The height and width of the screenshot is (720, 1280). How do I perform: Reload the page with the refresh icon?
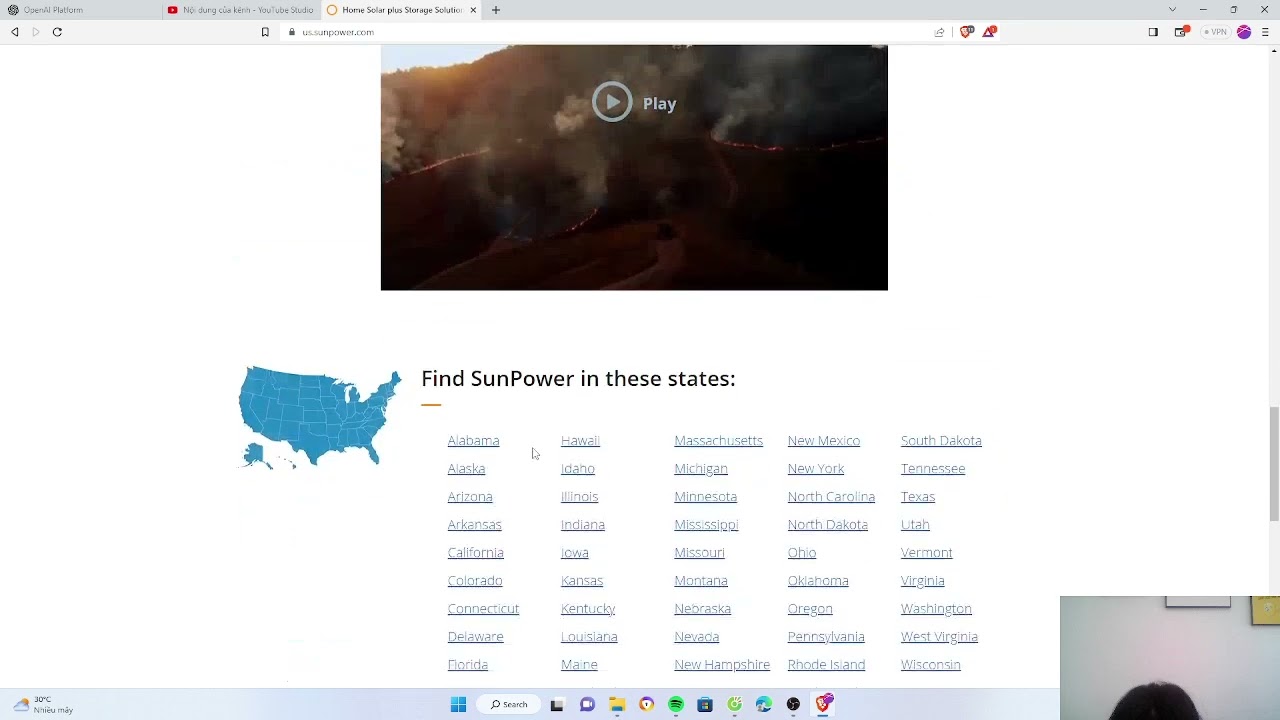[x=57, y=32]
